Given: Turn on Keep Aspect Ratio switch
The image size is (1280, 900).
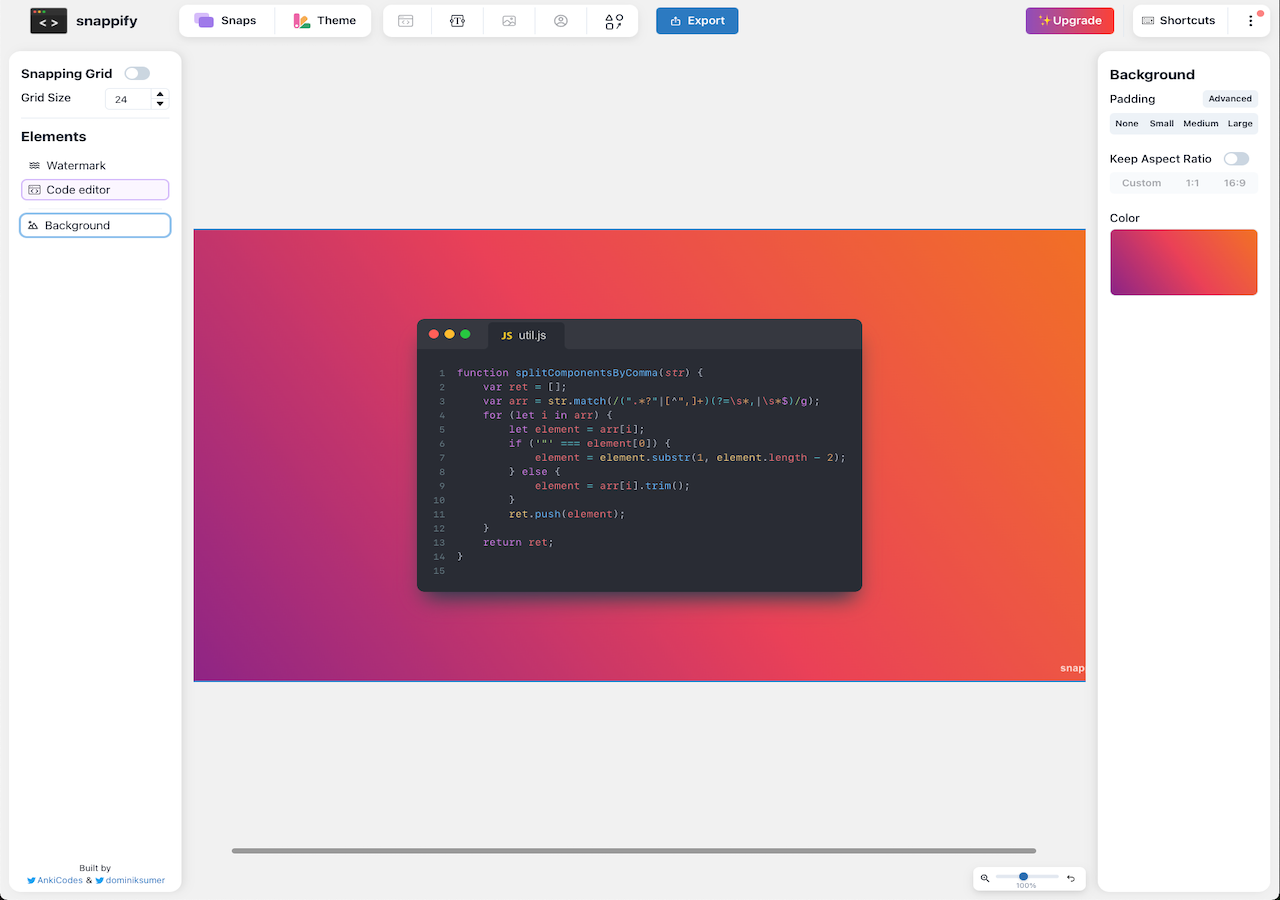Looking at the screenshot, I should click(x=1236, y=159).
